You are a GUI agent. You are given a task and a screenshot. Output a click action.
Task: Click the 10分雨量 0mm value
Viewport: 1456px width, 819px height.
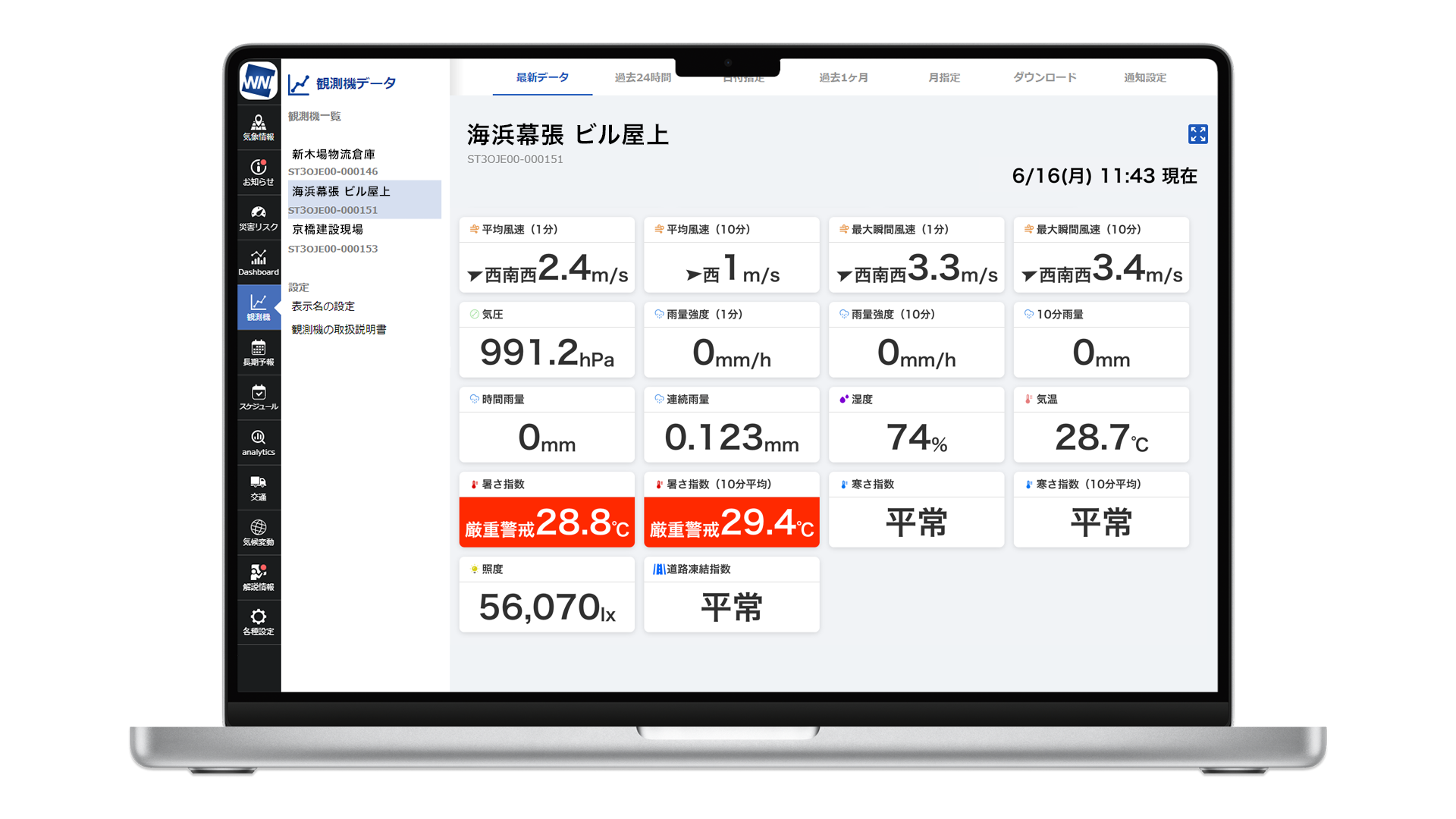1102,353
